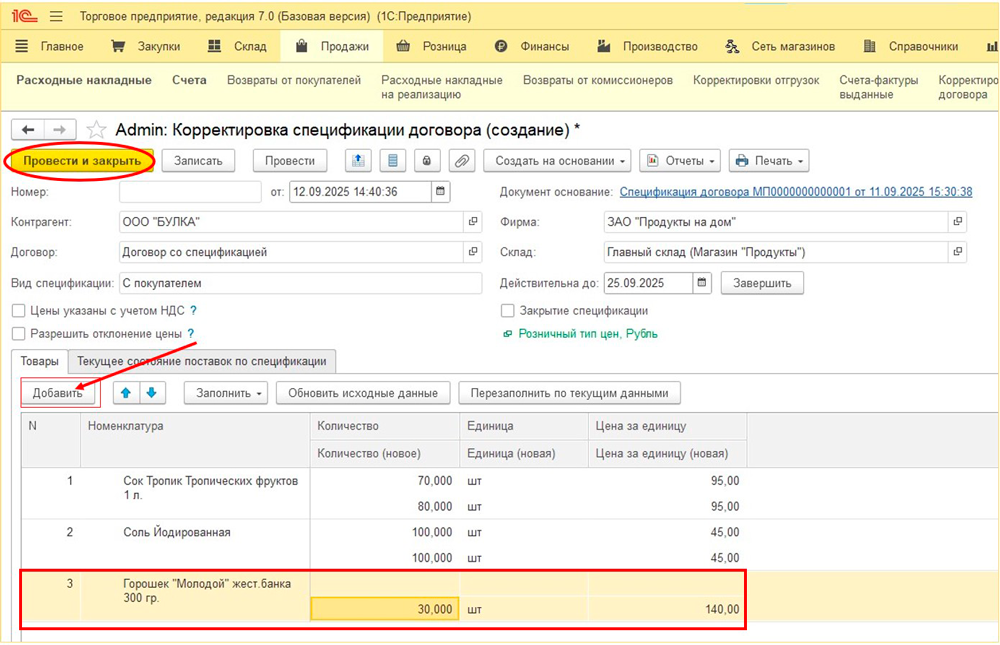Open the 'Склад' section in menu
This screenshot has height=645, width=1000.
[237, 46]
